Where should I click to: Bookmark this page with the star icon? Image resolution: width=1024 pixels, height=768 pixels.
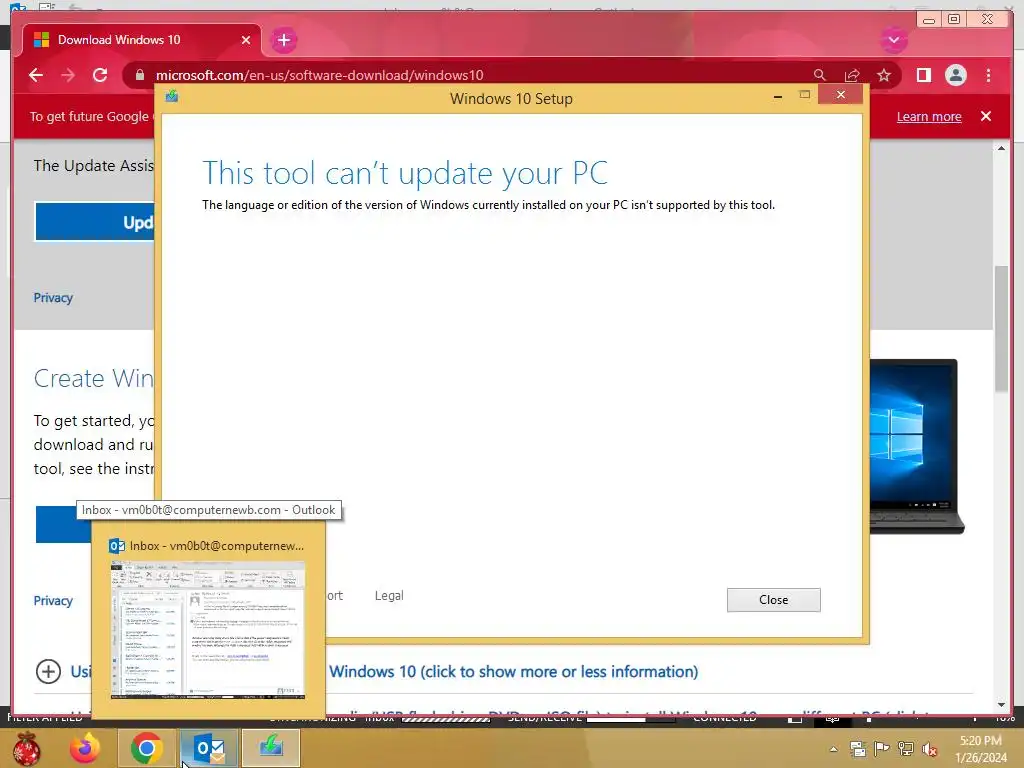click(x=884, y=75)
